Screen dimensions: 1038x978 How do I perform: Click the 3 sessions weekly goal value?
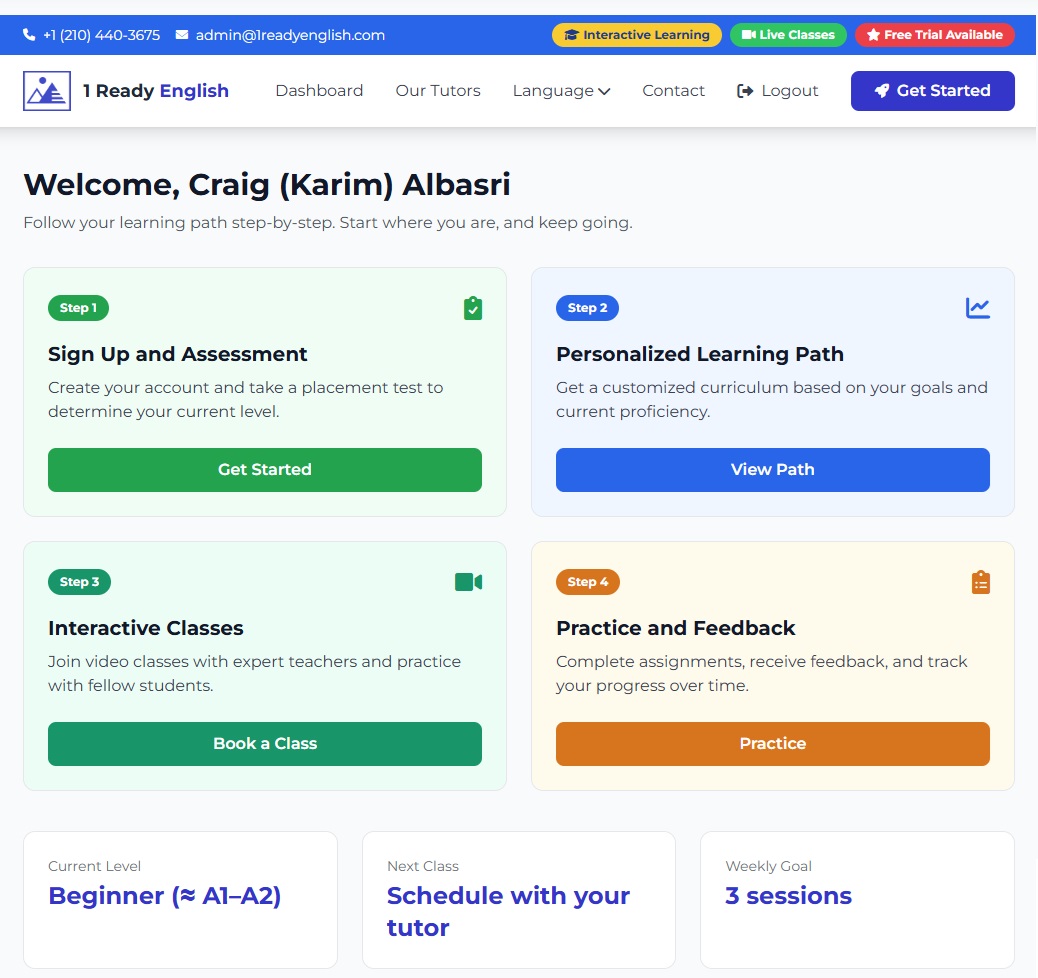point(788,896)
